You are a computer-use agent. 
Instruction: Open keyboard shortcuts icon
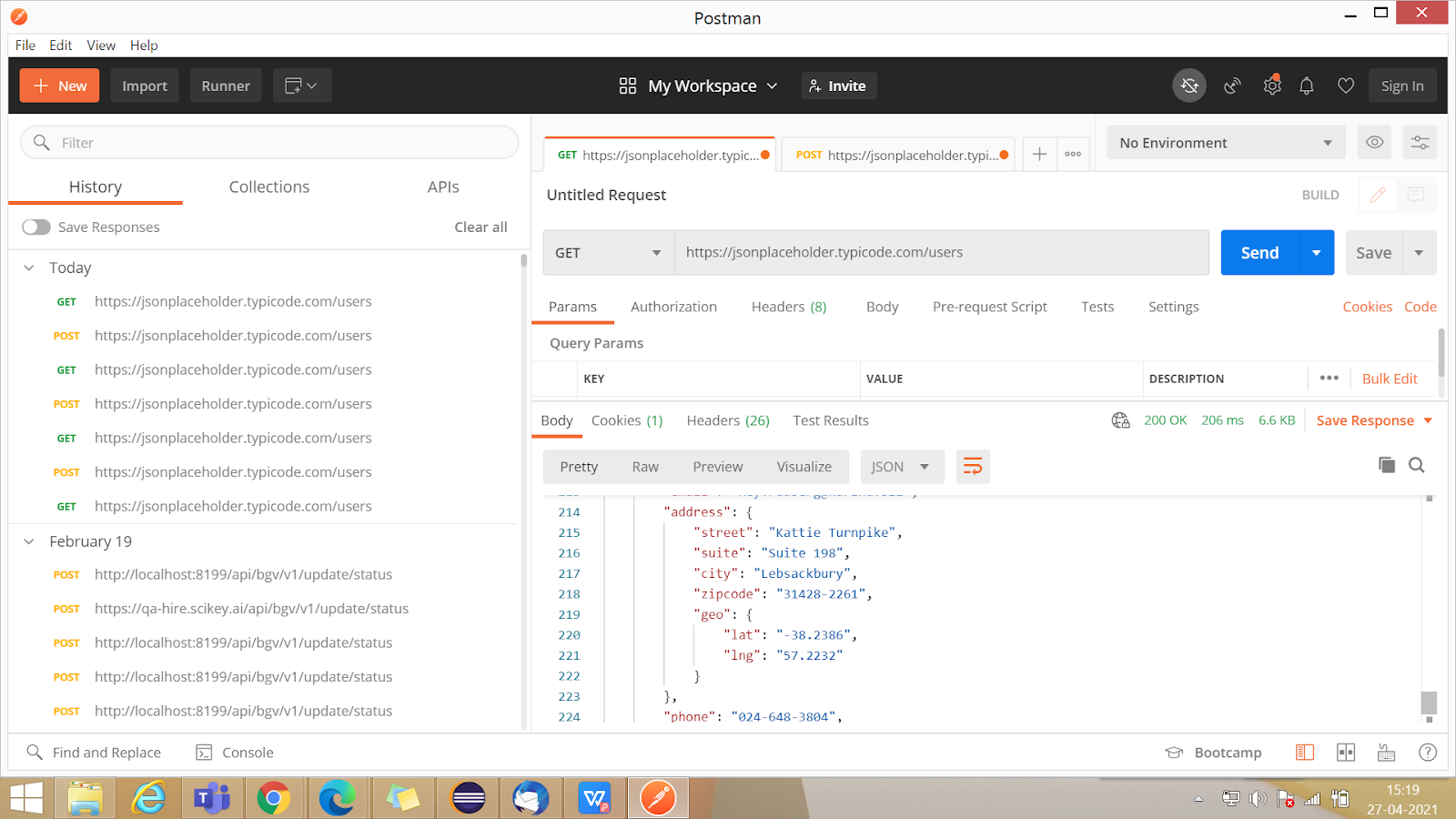point(1387,753)
